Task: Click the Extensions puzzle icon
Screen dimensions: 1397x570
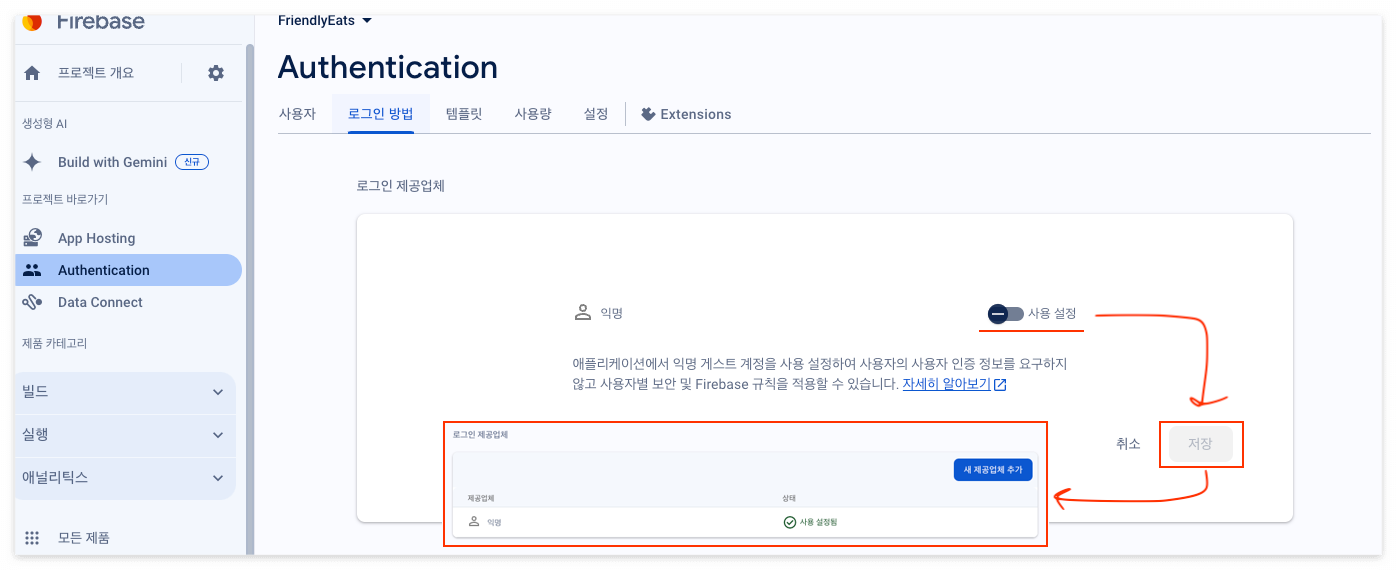Action: coord(648,114)
